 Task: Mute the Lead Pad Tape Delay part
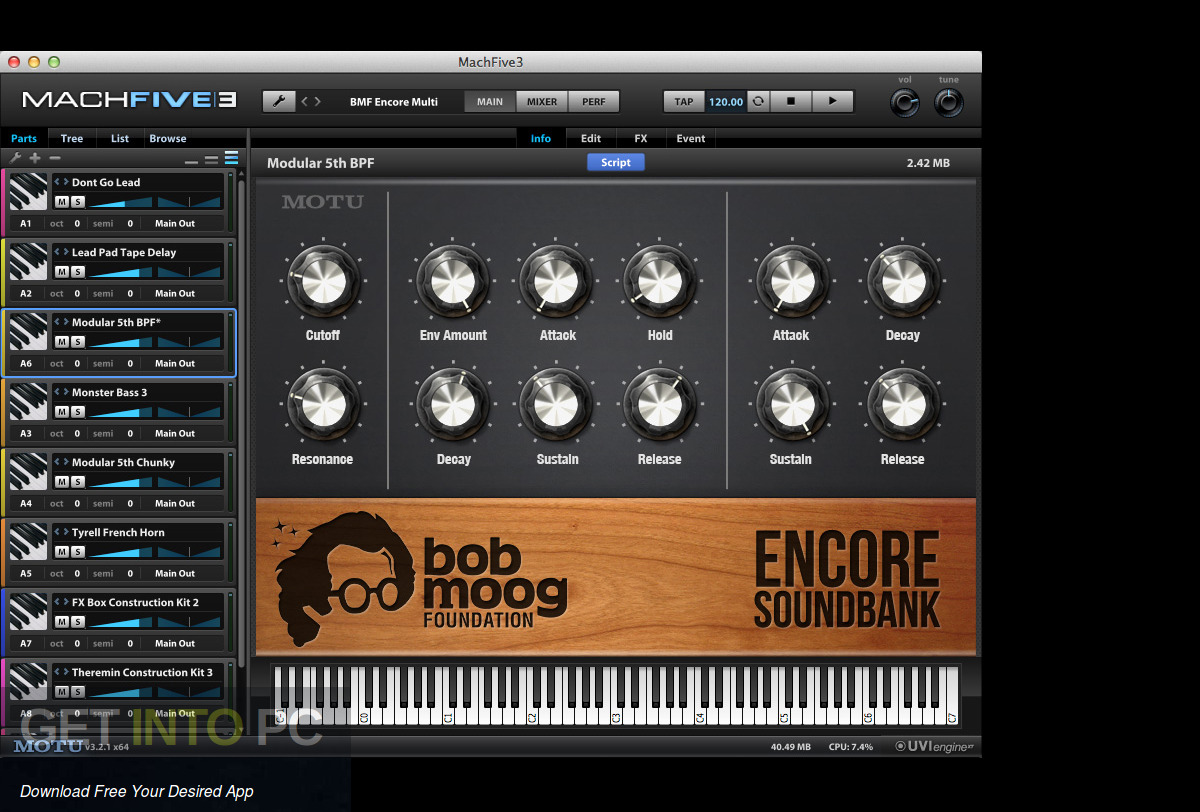pyautogui.click(x=61, y=272)
